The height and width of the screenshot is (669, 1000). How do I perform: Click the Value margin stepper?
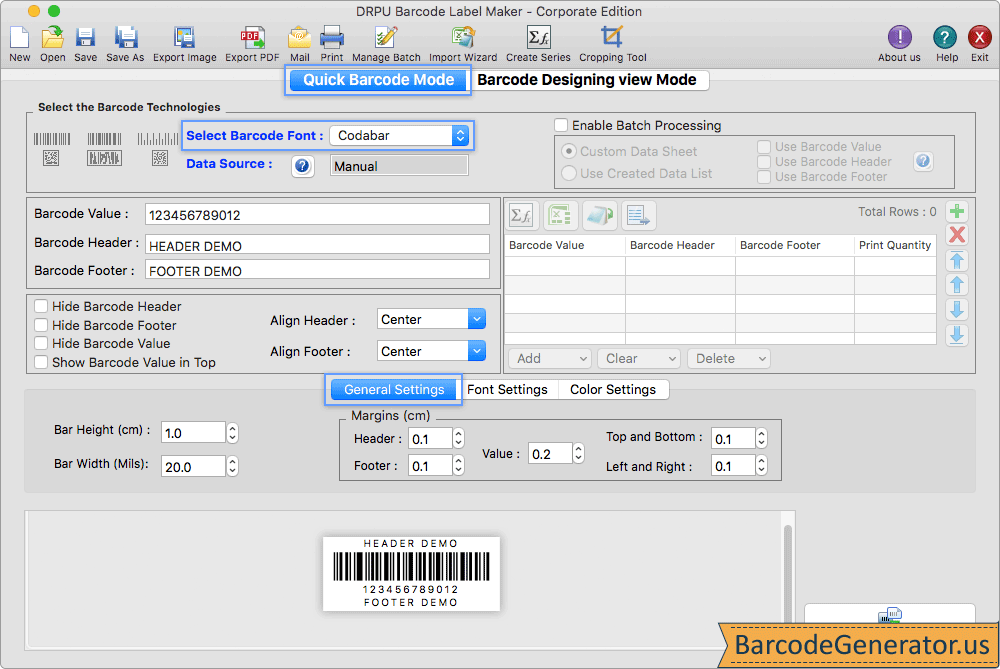click(x=578, y=453)
